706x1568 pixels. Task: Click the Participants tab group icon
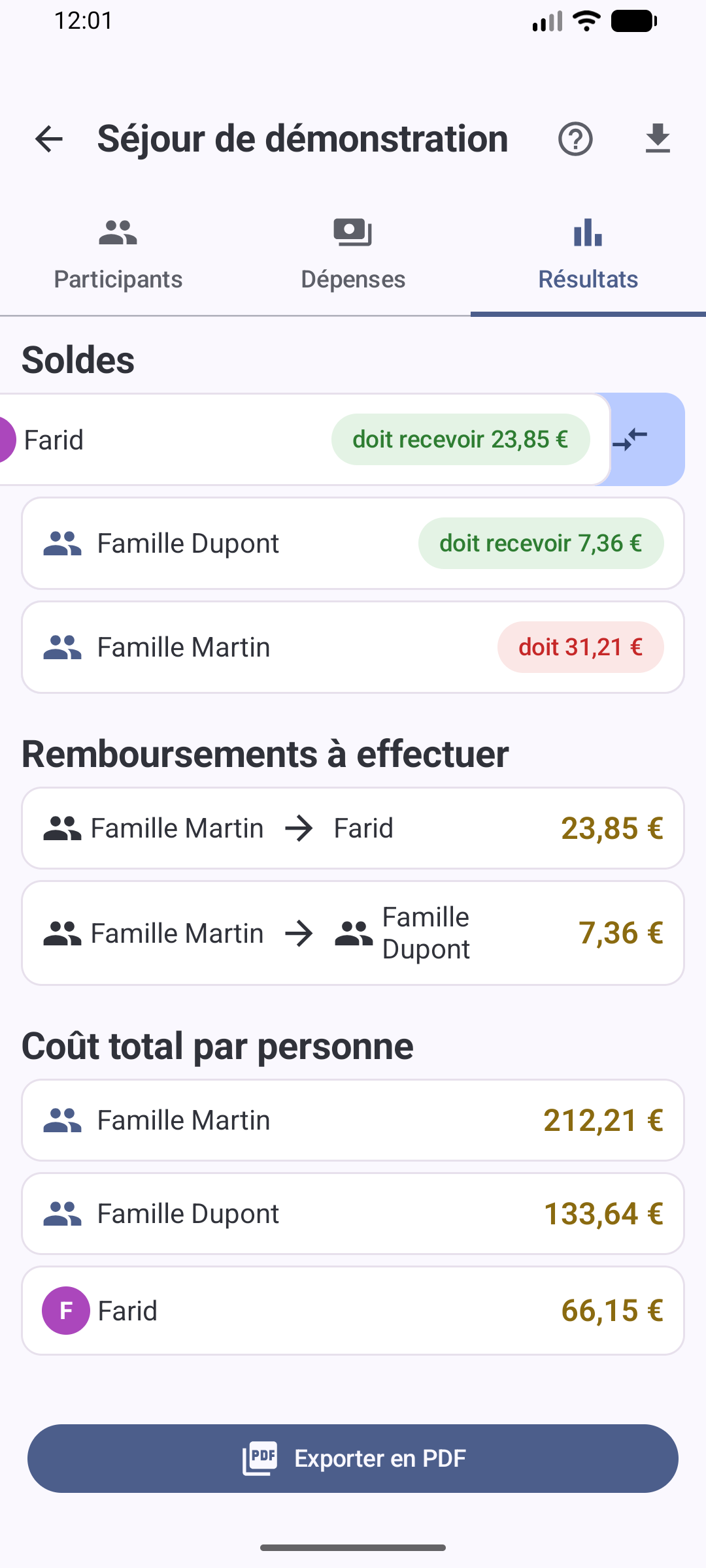click(x=118, y=233)
